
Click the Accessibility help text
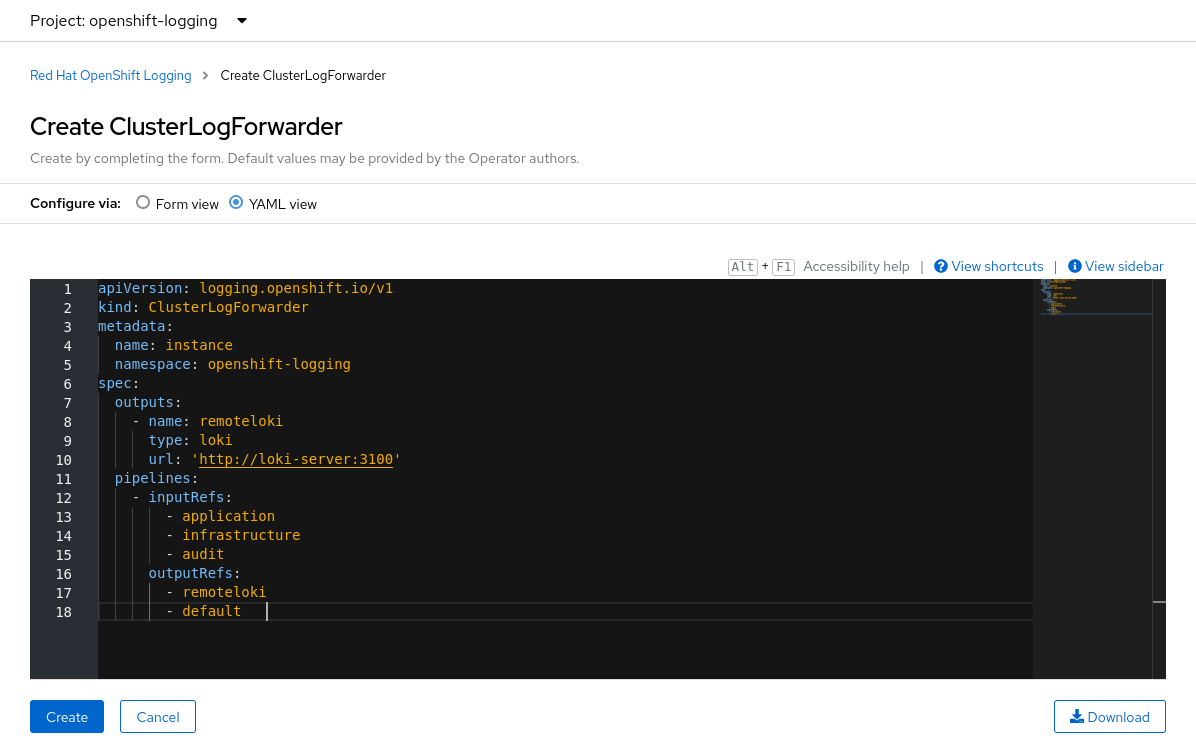click(x=856, y=267)
